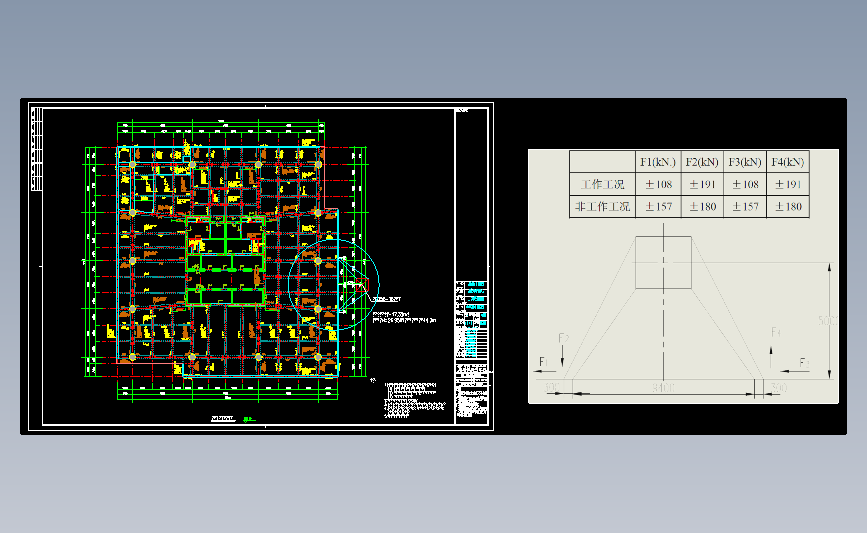
Task: Click the F4 upward force label in the diagram
Action: (776, 332)
